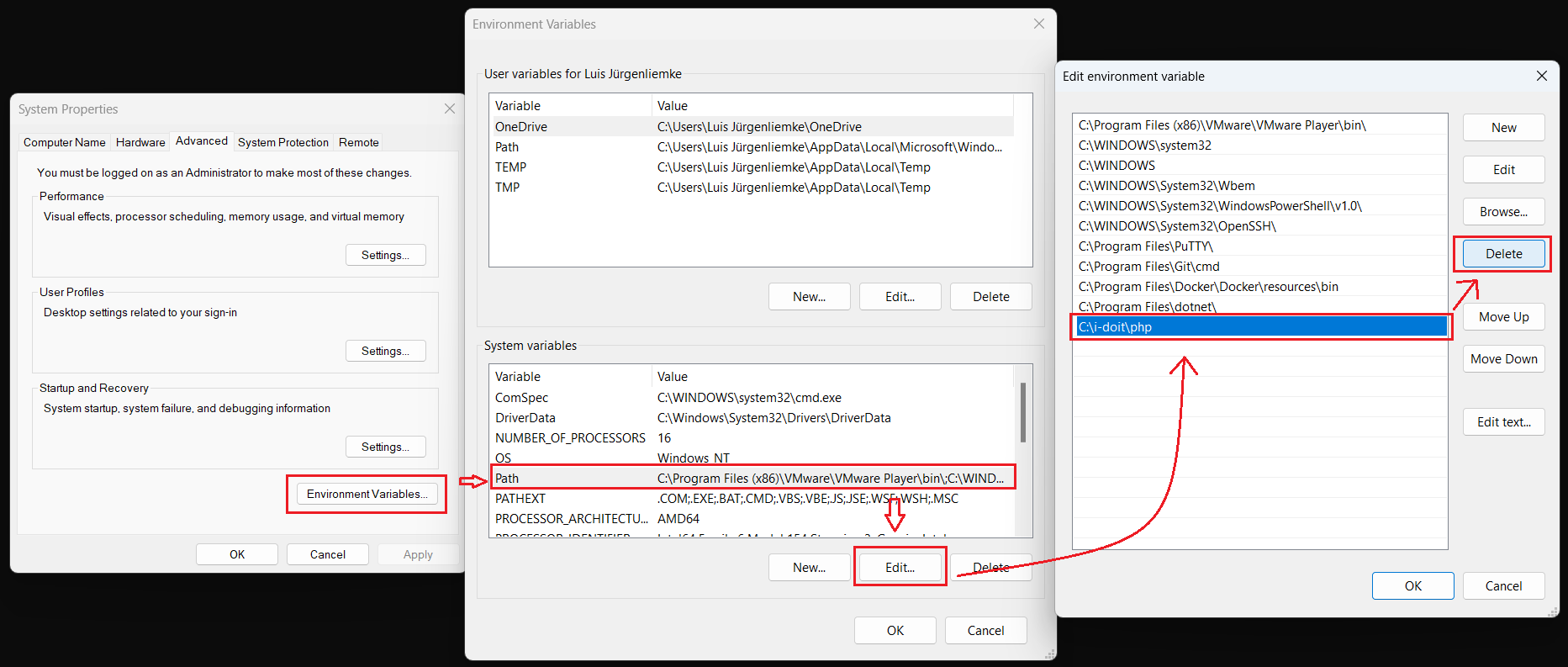
Task: Select the VMware Player bin path entry
Action: tap(1260, 124)
